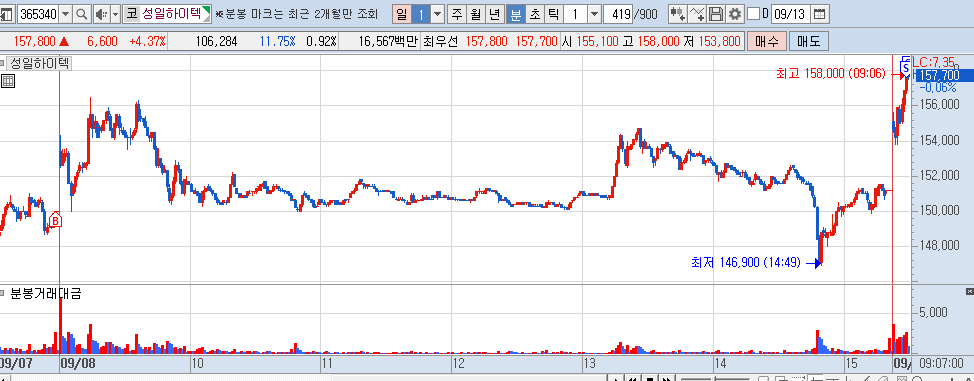Image resolution: width=974 pixels, height=381 pixels.
Task: Click the data grid icon below the 성일하이텍 label
Action: (x=7, y=81)
